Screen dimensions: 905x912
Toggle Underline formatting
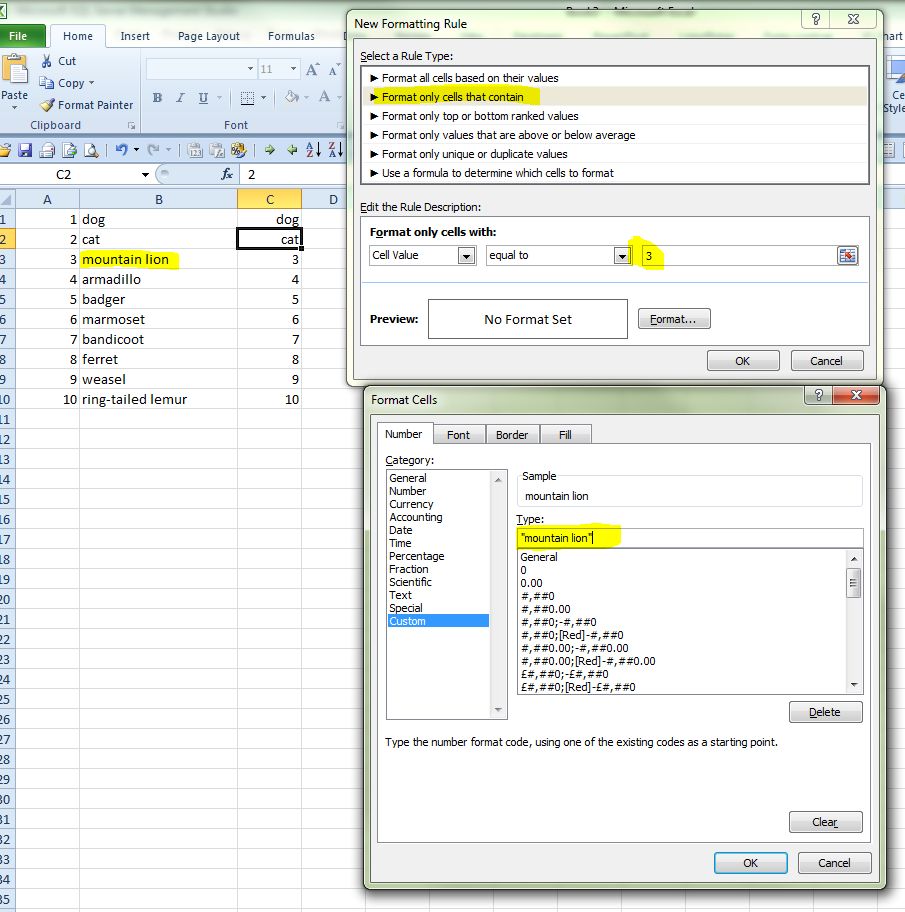point(203,98)
